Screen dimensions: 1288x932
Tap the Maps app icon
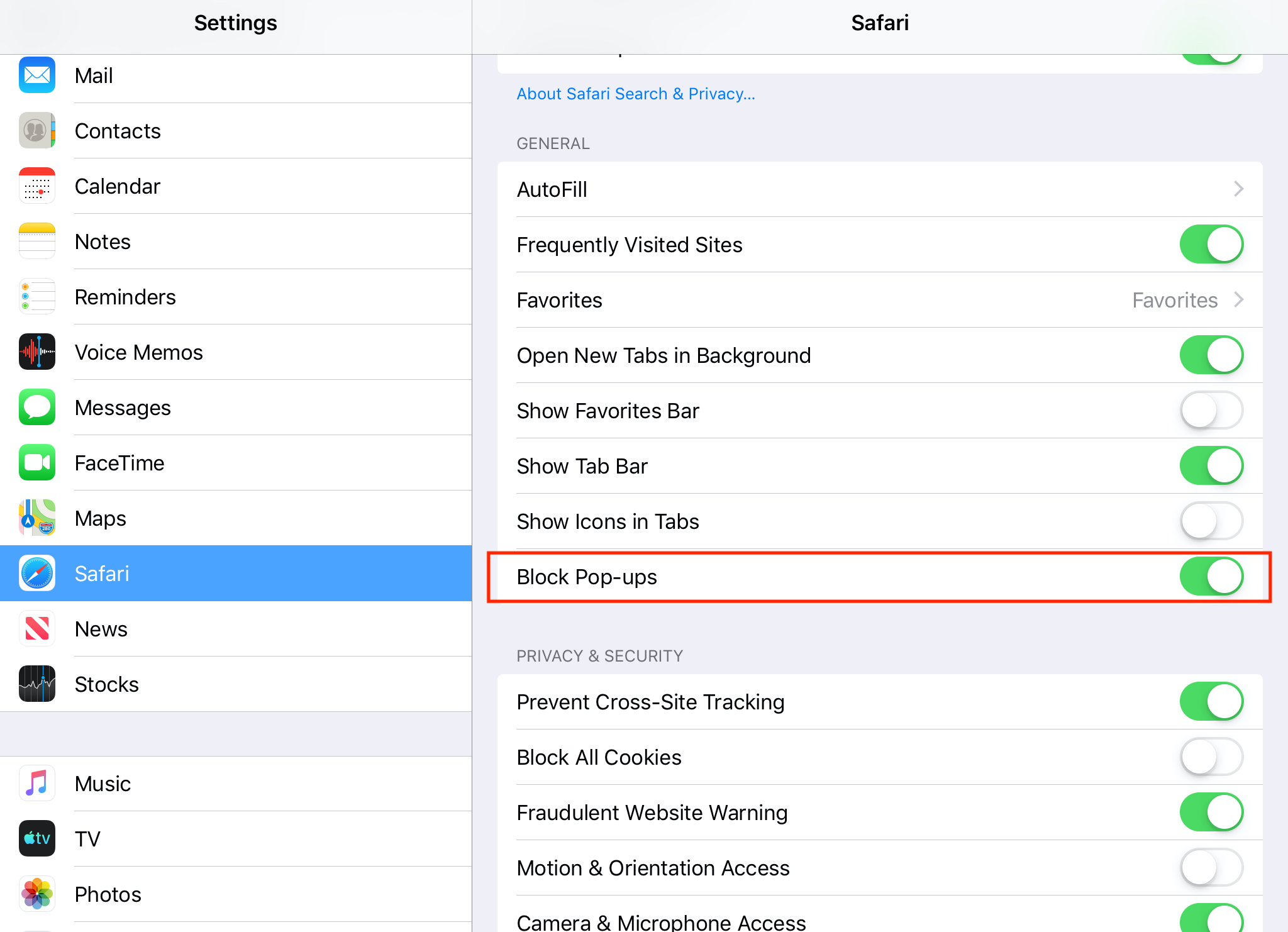tap(37, 518)
